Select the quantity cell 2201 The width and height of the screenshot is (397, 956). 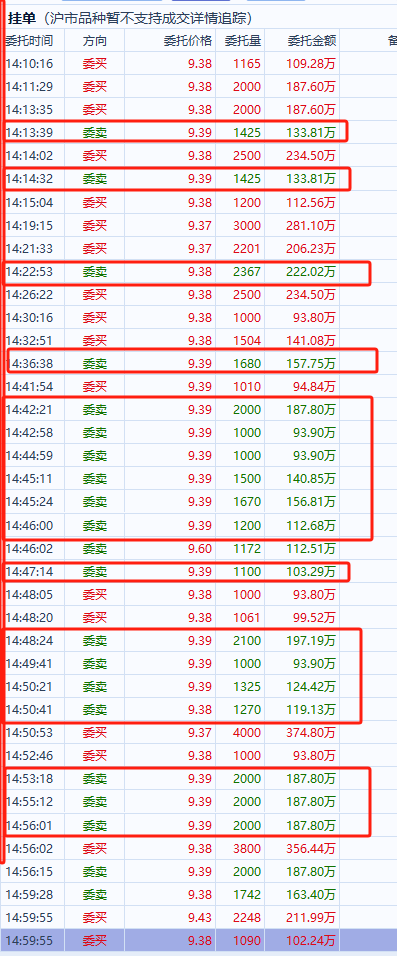coord(247,249)
